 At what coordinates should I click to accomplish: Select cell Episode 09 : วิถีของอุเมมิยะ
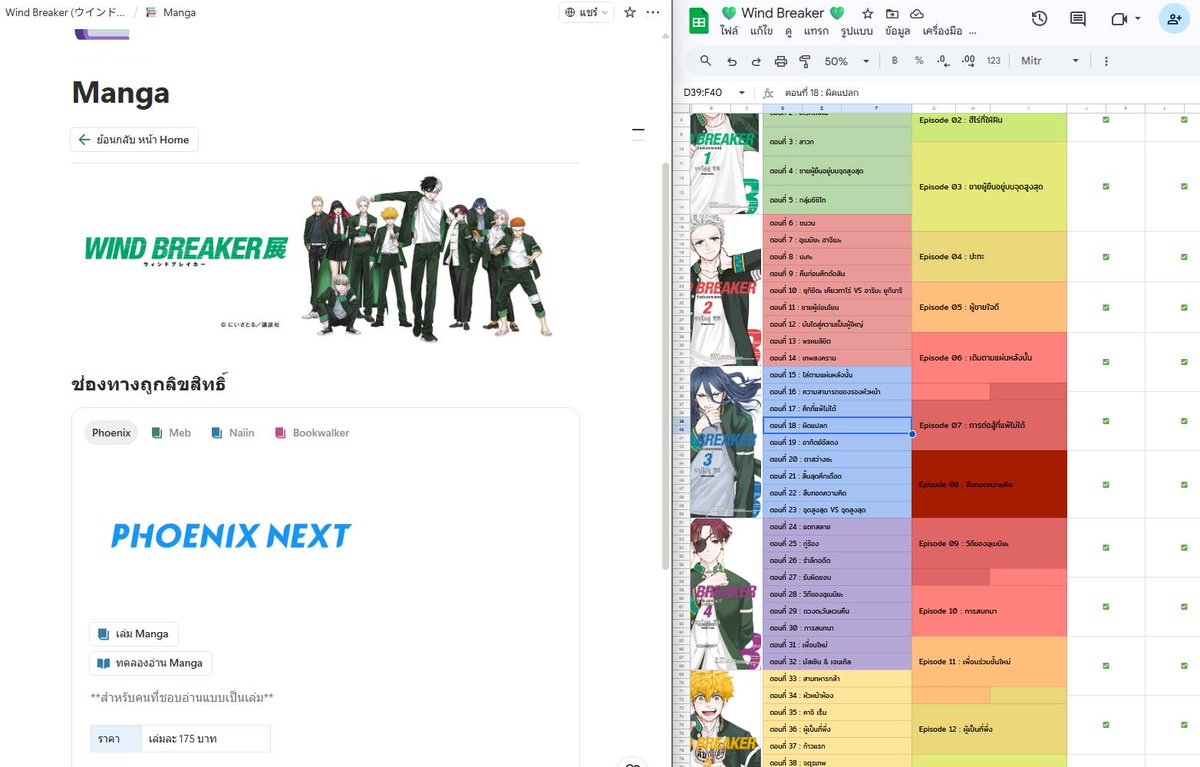click(x=989, y=544)
